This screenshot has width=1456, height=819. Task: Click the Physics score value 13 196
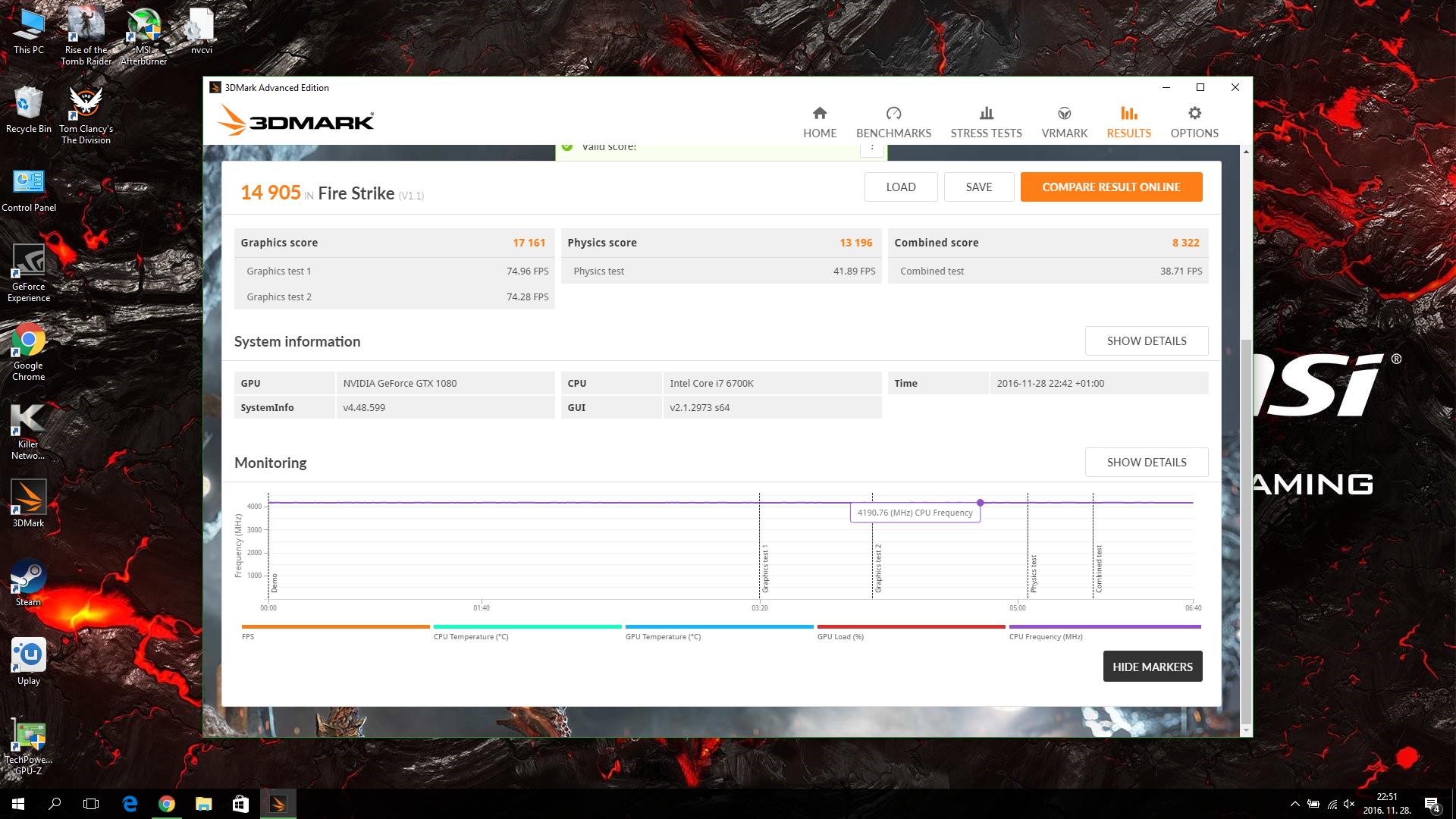coord(856,243)
